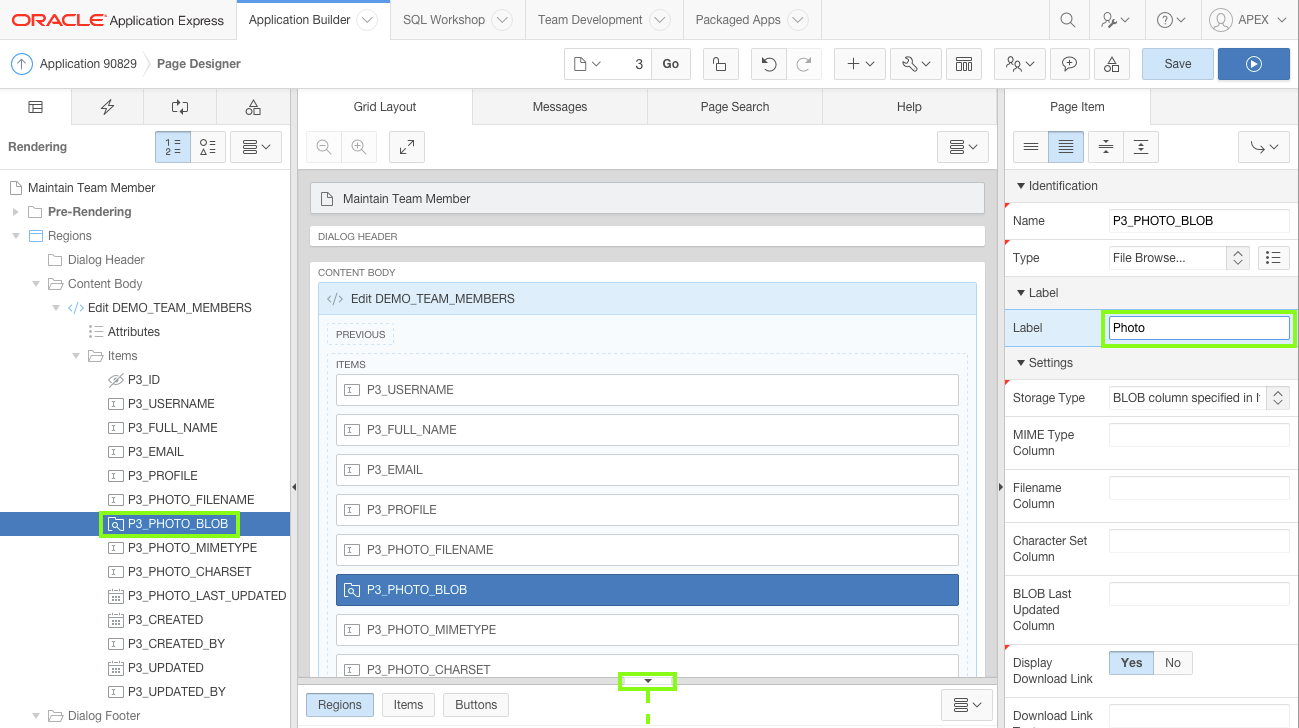Run the page with the play button
The image size is (1299, 728).
click(x=1254, y=64)
